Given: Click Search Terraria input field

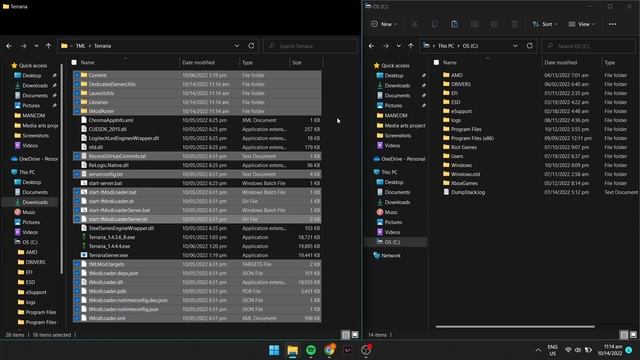Looking at the screenshot, I should (311, 46).
